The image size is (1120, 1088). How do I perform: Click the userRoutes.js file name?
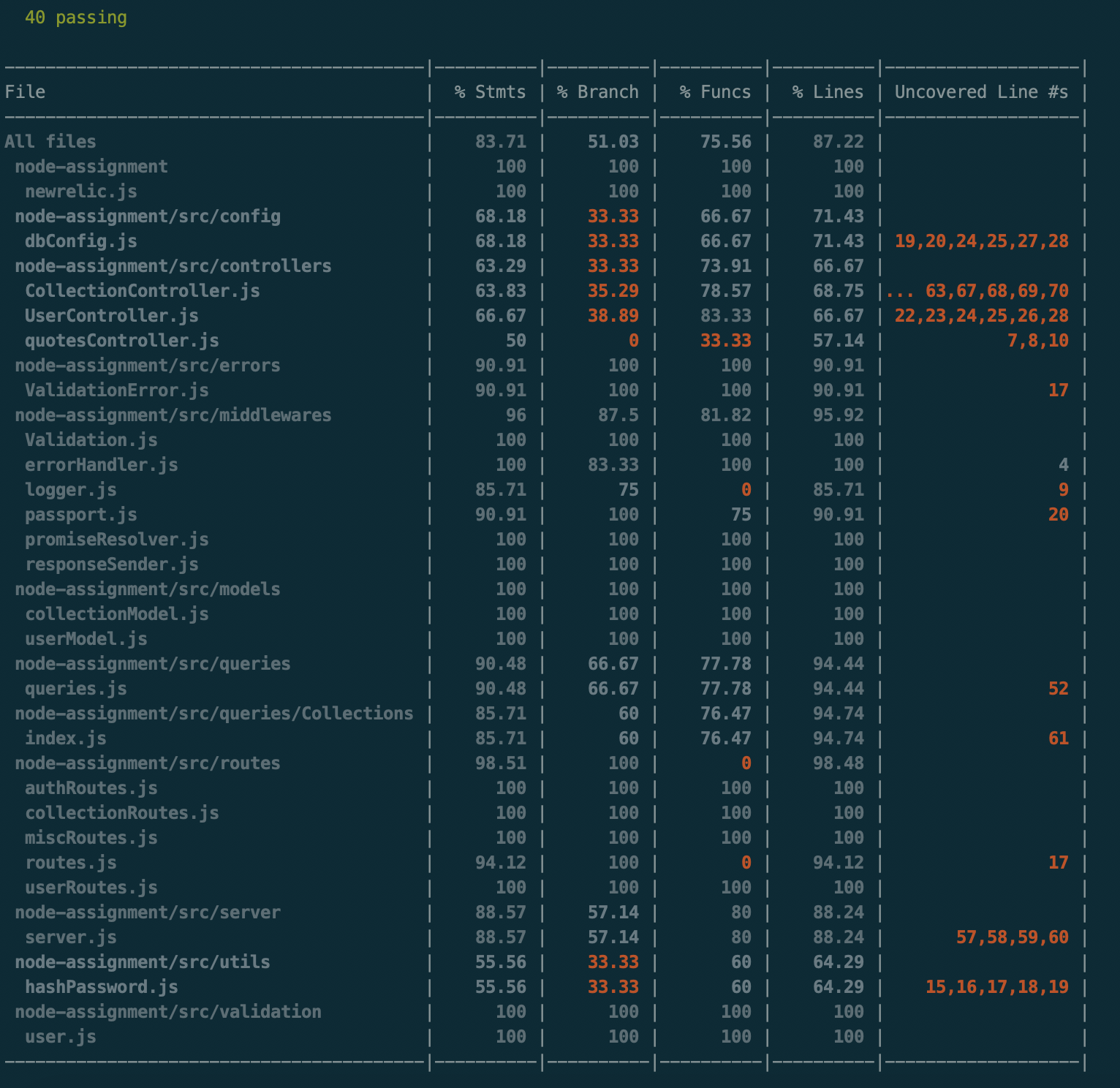pos(91,888)
